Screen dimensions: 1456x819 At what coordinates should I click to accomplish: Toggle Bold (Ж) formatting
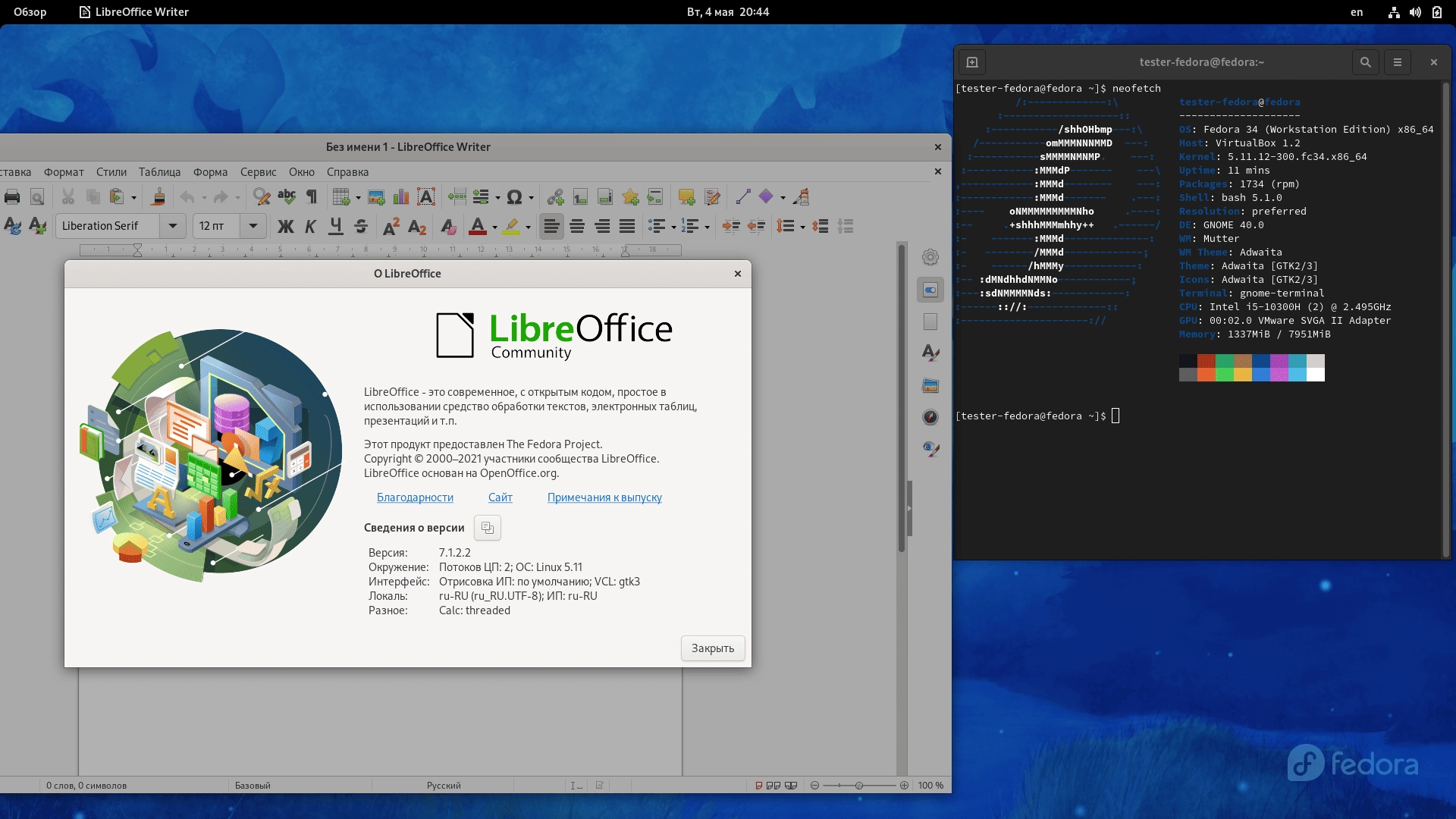(x=285, y=226)
